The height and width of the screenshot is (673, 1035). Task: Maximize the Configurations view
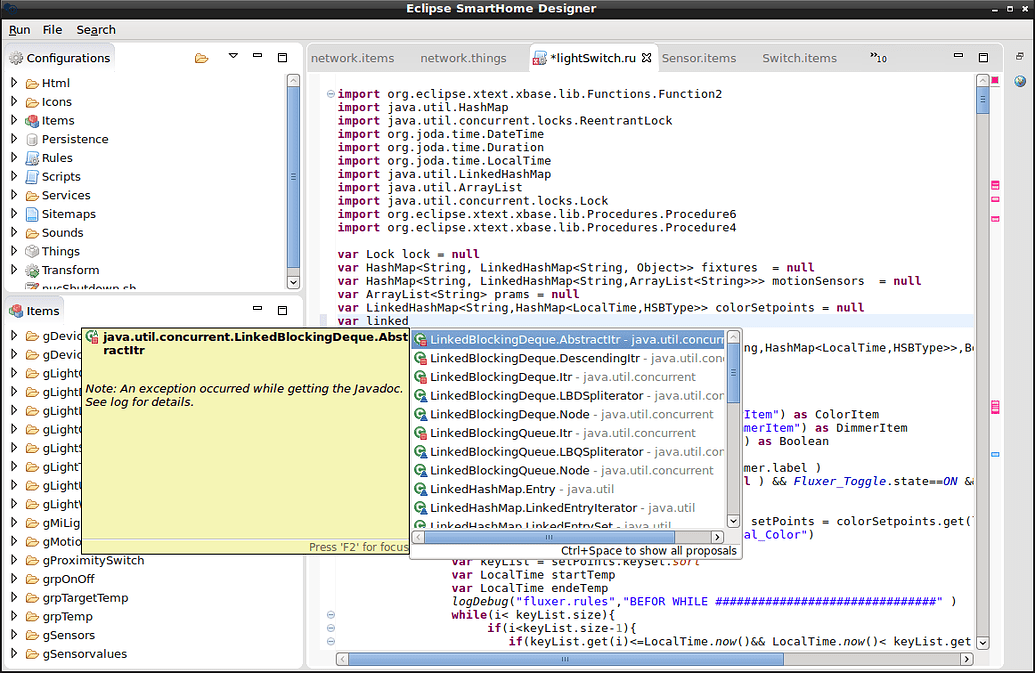(x=284, y=57)
